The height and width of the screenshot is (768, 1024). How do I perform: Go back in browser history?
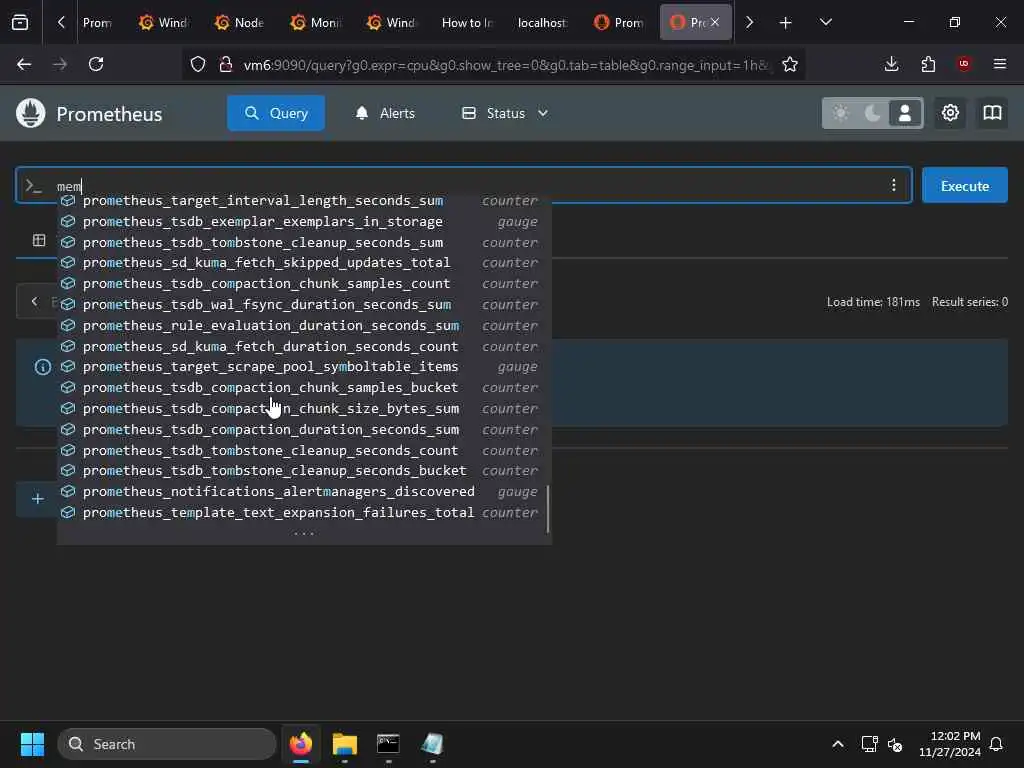[x=24, y=64]
